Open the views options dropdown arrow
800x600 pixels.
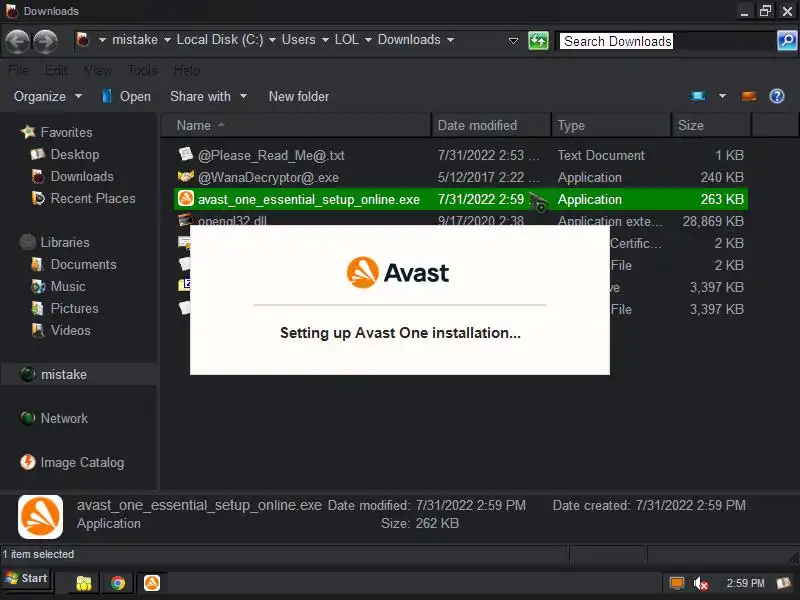coord(722,96)
